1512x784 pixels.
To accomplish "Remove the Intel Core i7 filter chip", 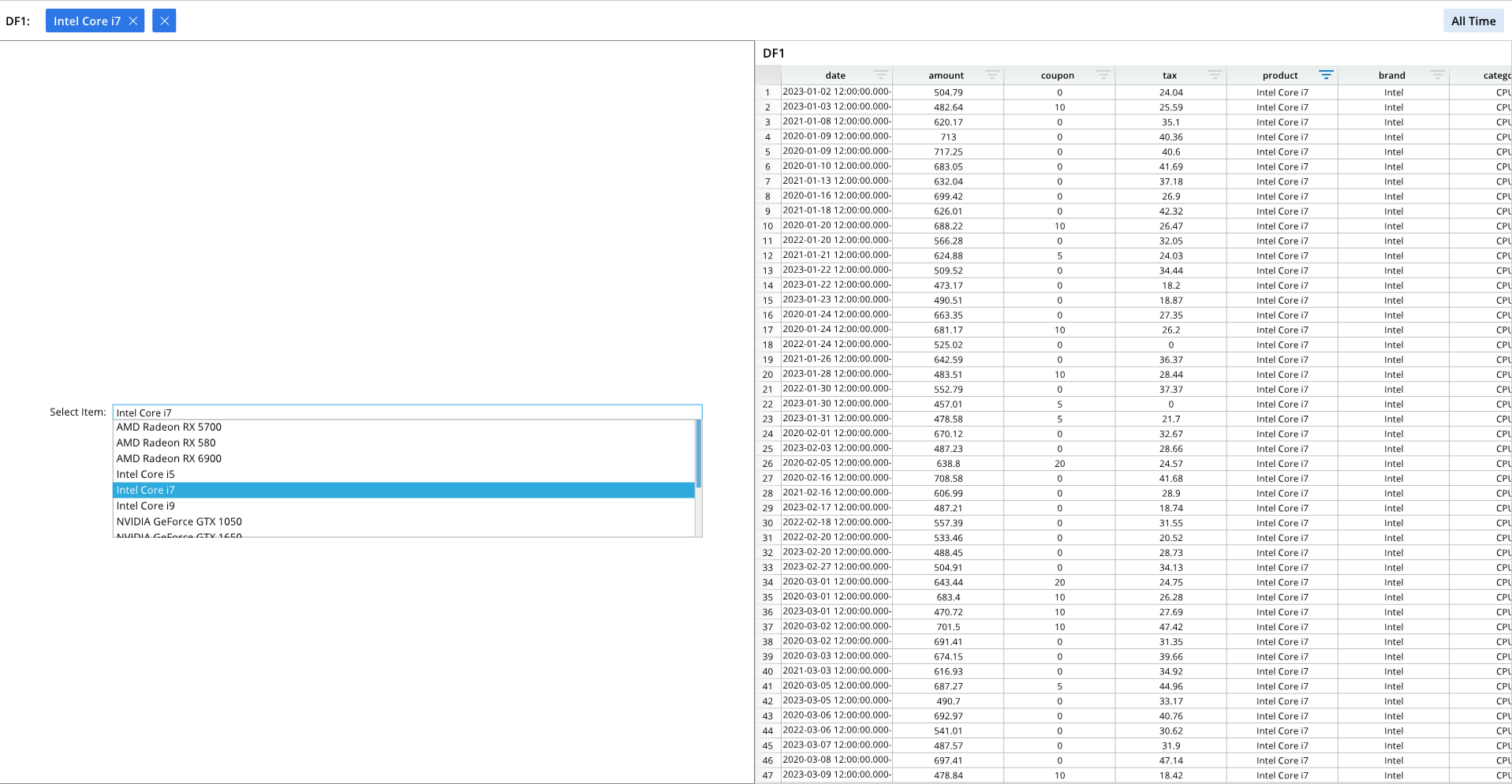I will pos(133,21).
